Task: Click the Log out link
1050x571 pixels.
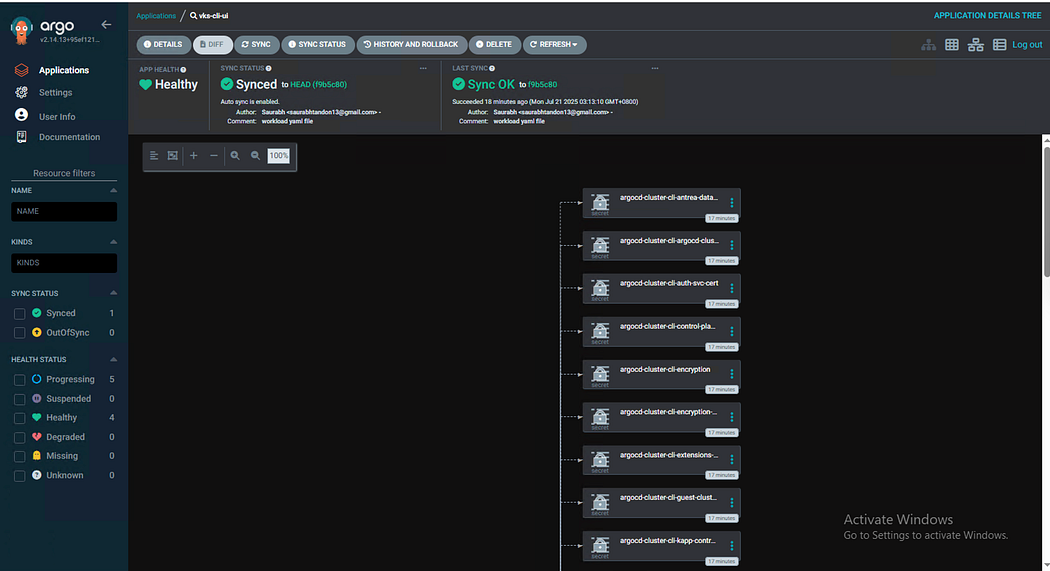Action: (1027, 45)
